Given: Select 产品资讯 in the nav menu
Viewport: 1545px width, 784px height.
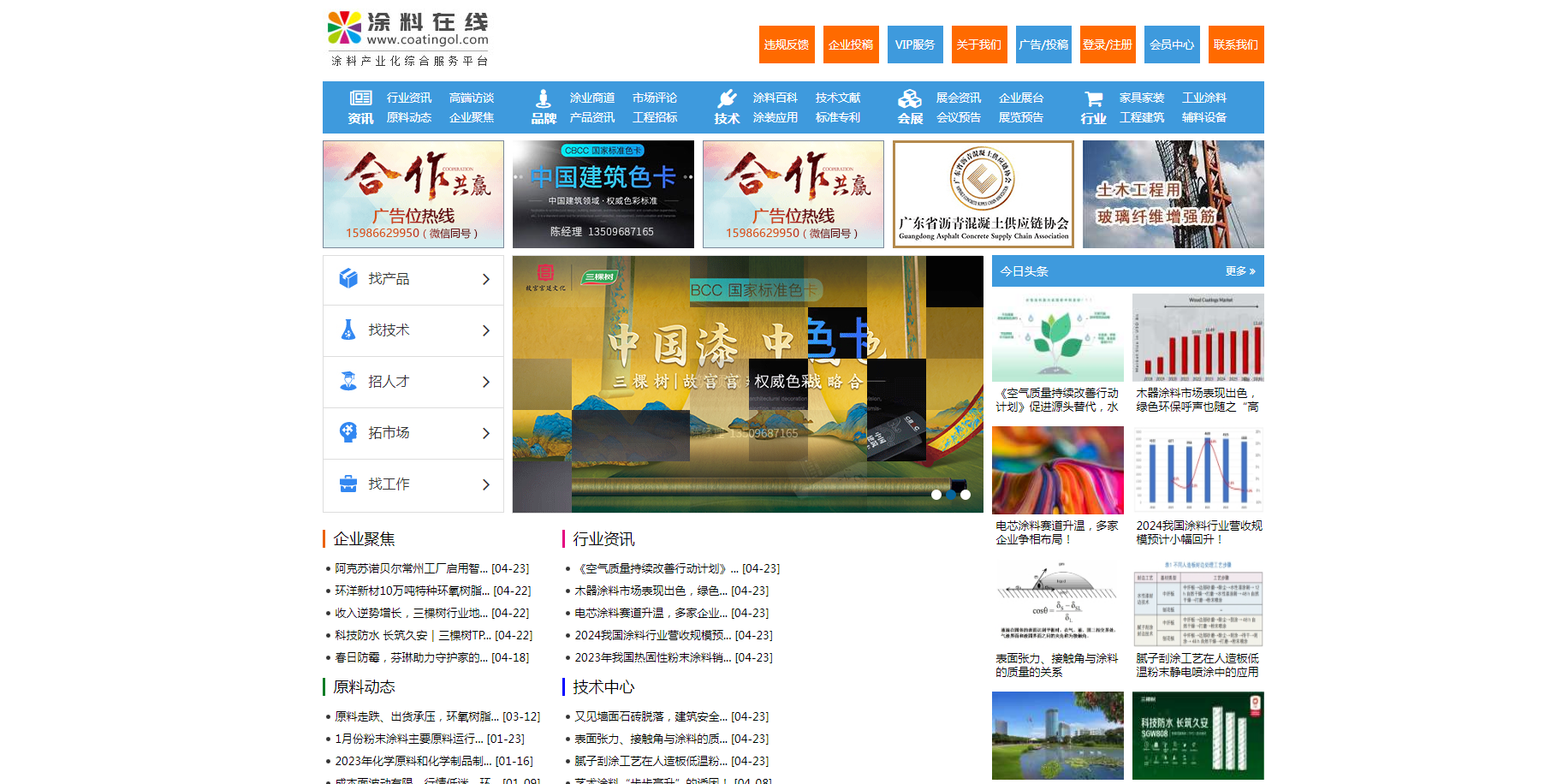Looking at the screenshot, I should point(592,117).
